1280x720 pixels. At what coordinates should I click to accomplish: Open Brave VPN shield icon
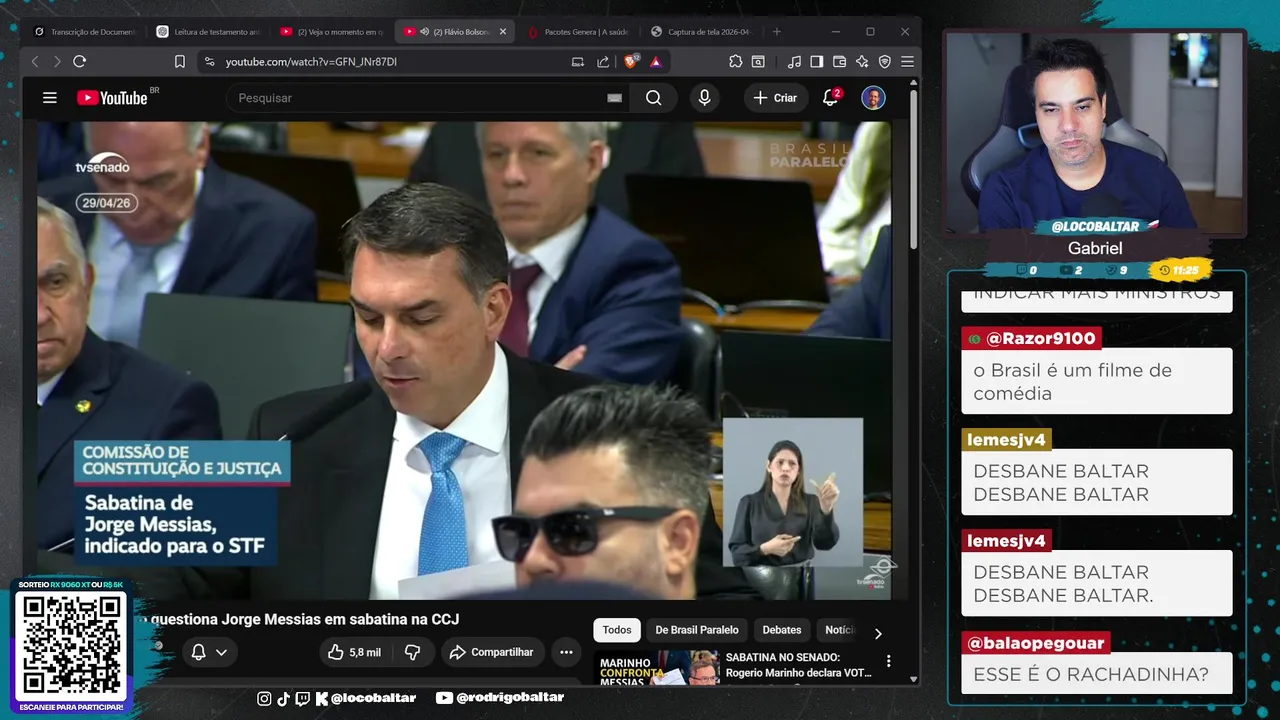click(884, 62)
